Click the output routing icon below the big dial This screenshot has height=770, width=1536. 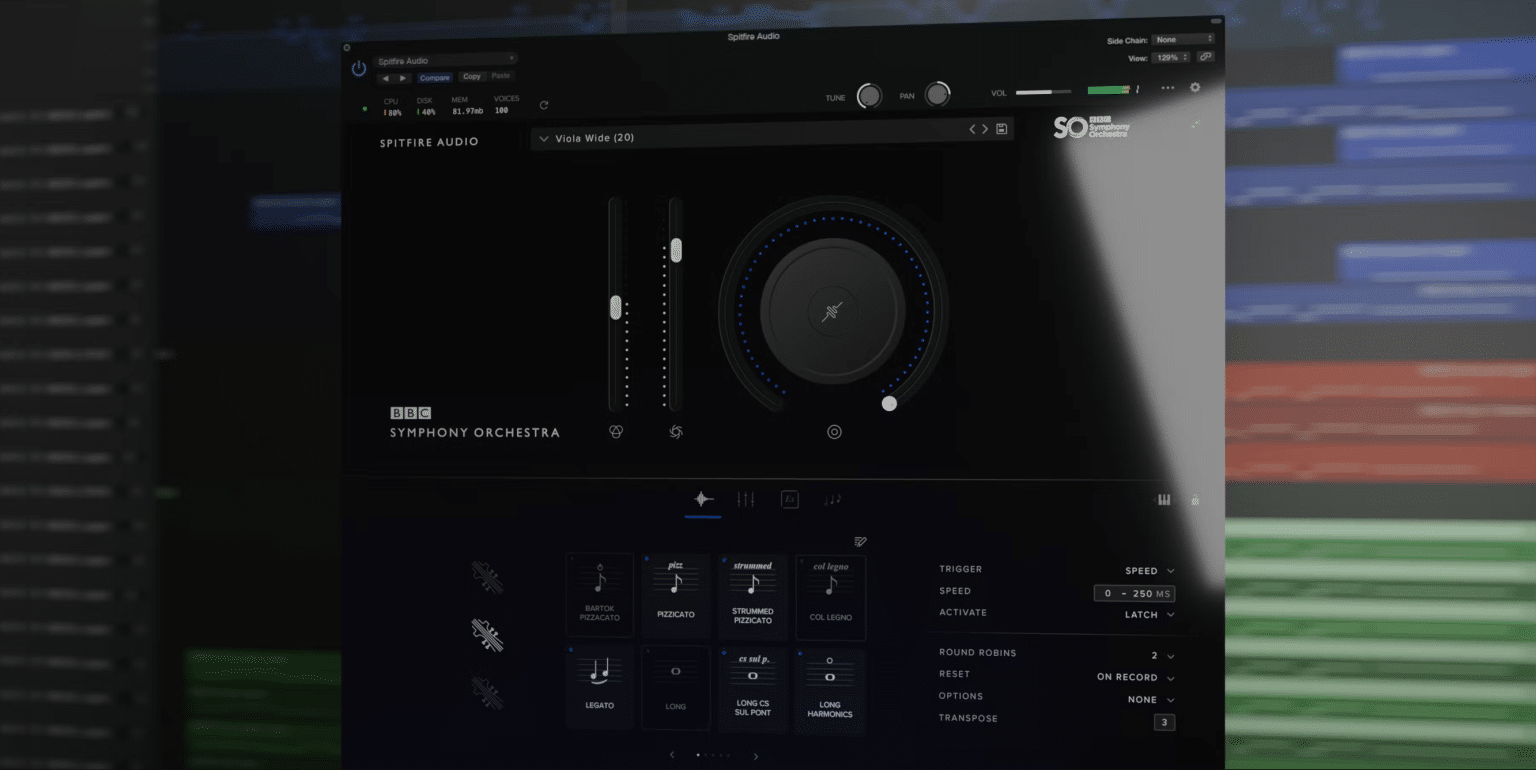pyautogui.click(x=834, y=432)
